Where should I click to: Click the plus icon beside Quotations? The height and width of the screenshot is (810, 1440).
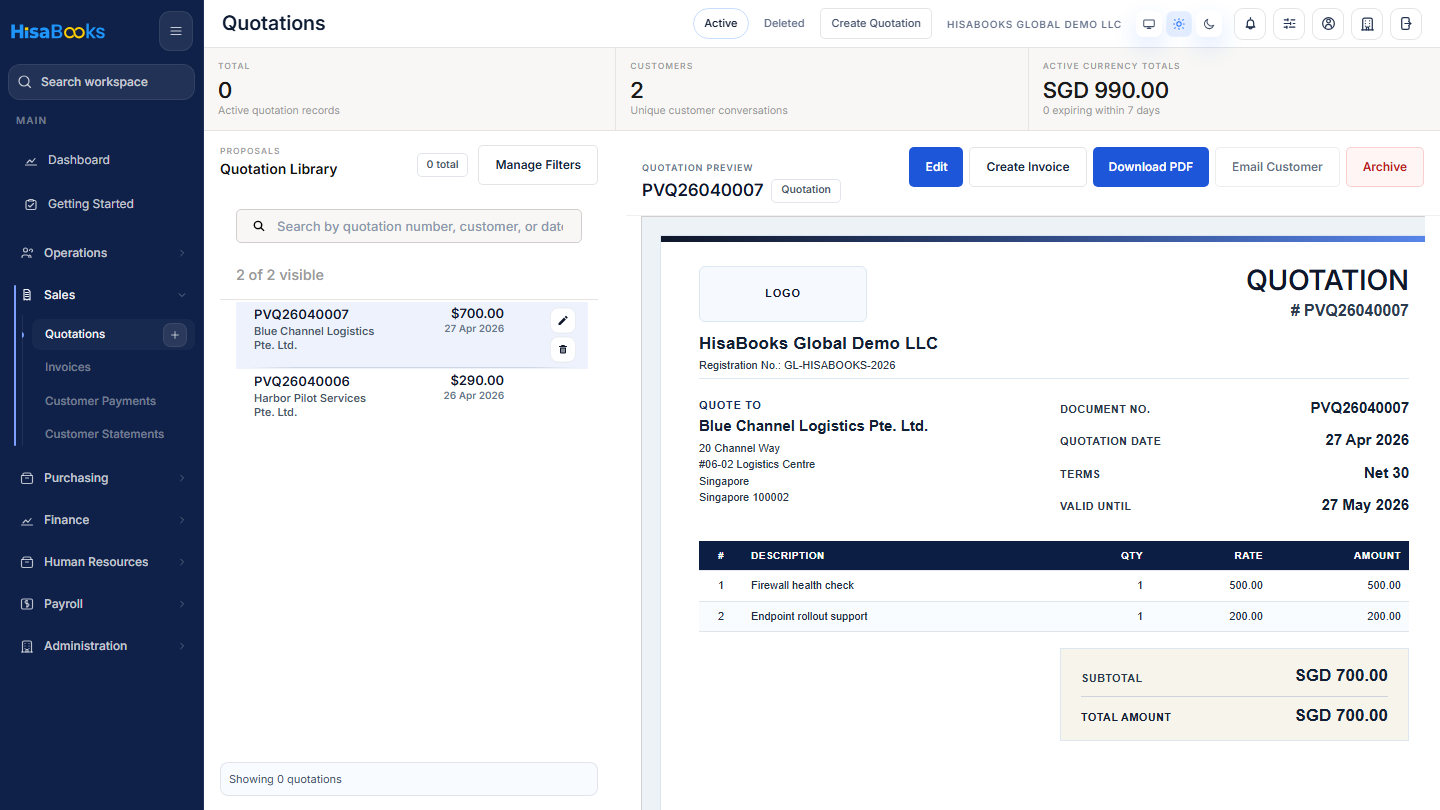tap(175, 335)
